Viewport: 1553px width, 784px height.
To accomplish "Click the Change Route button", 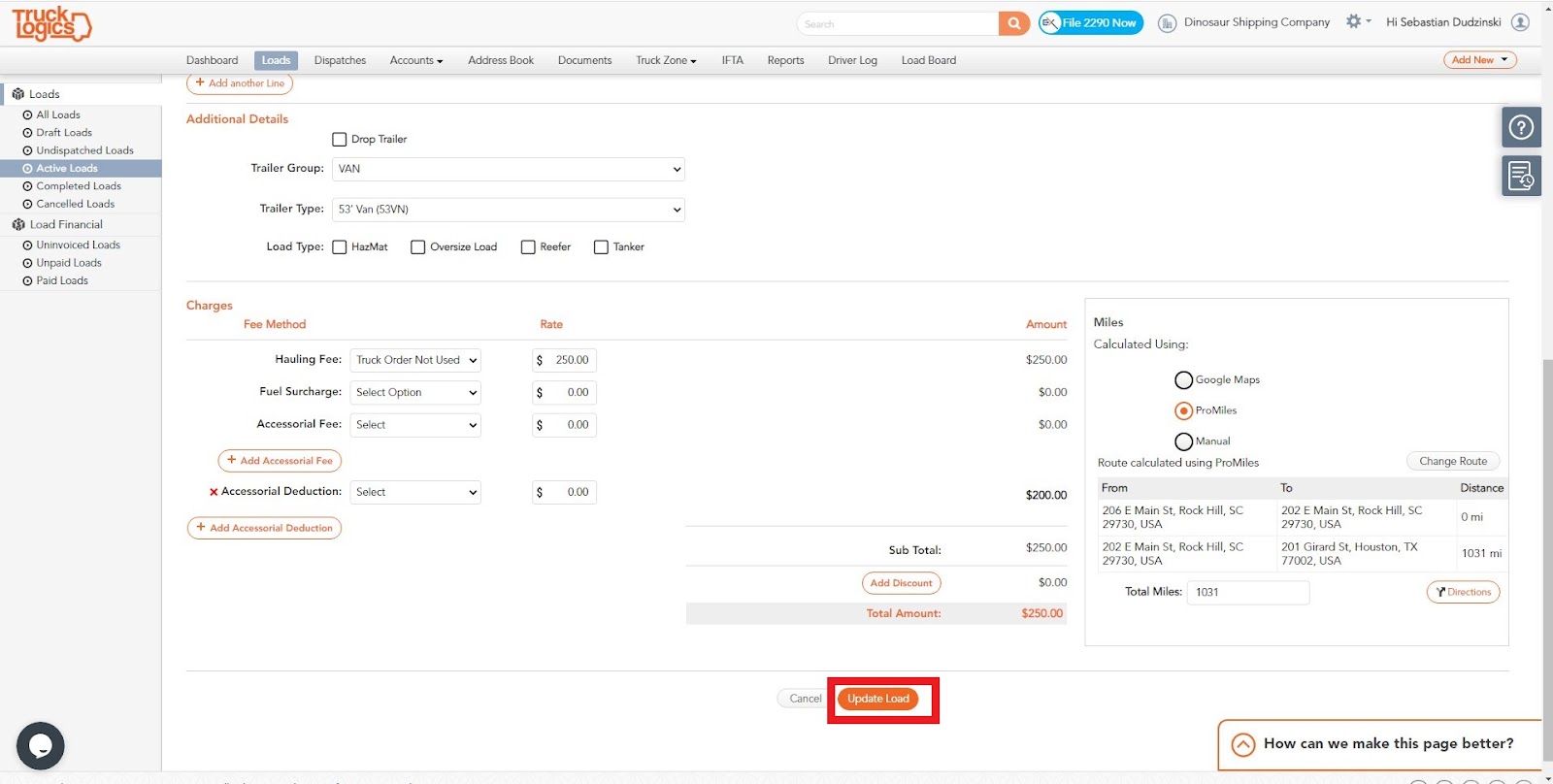I will point(1453,462).
